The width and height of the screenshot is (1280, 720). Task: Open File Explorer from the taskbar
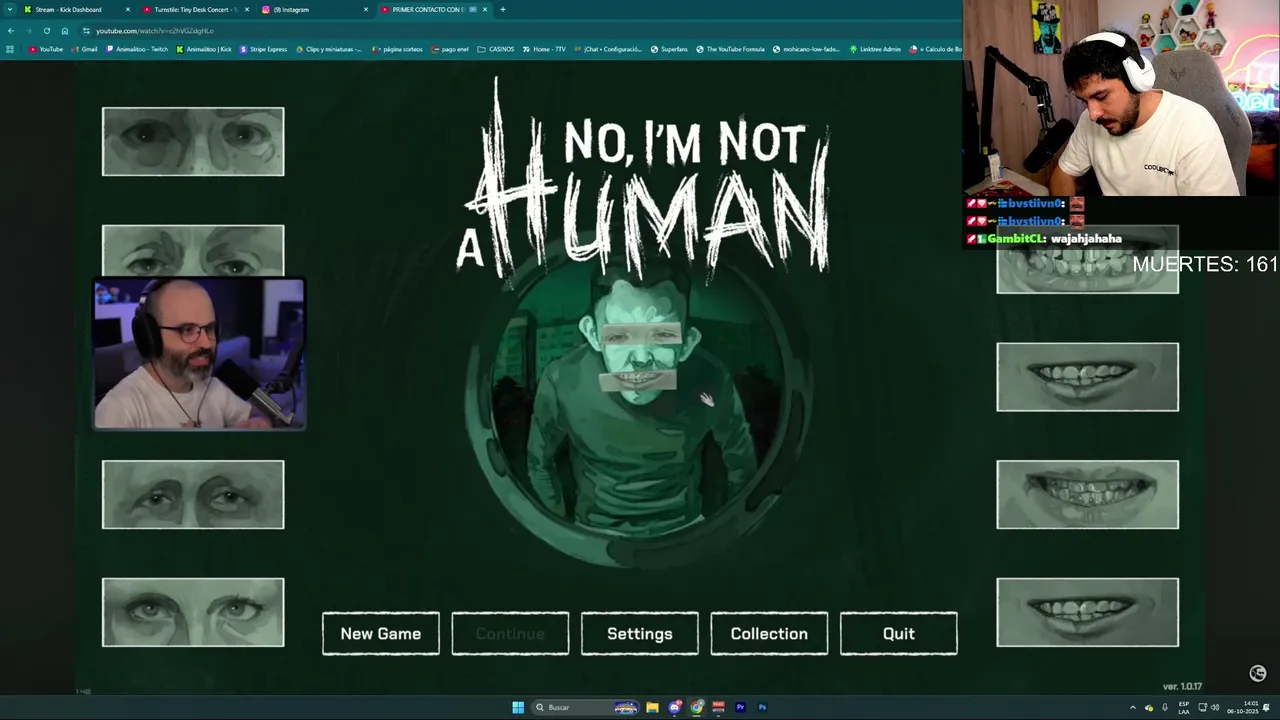652,707
